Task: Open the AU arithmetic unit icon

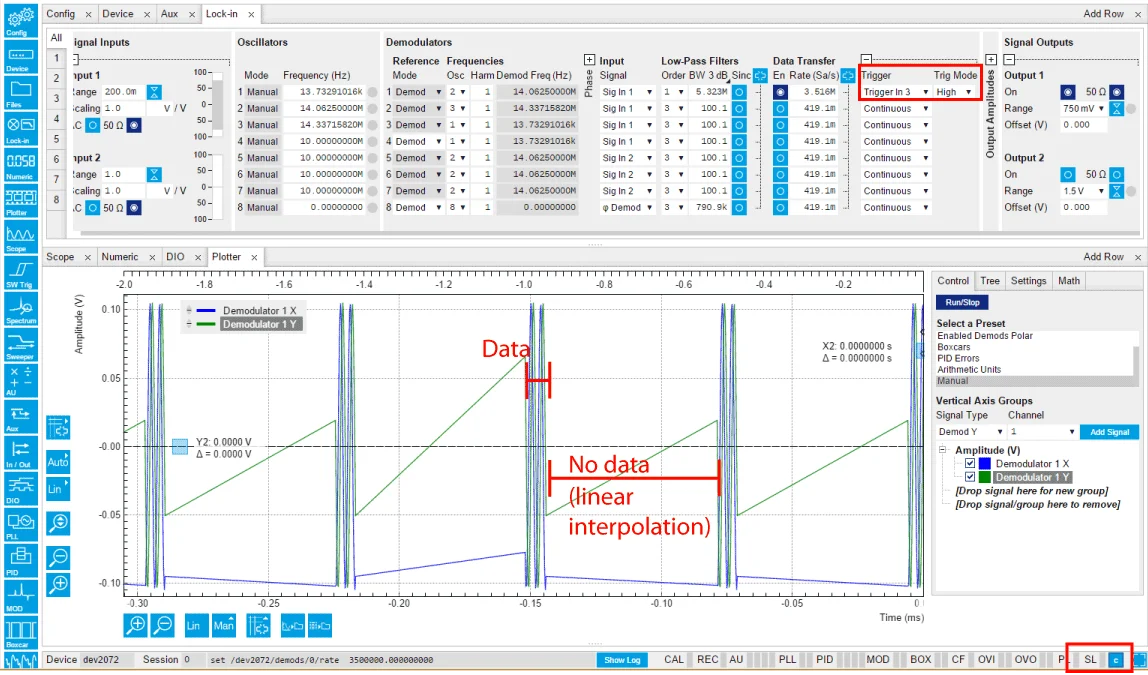Action: [20, 380]
